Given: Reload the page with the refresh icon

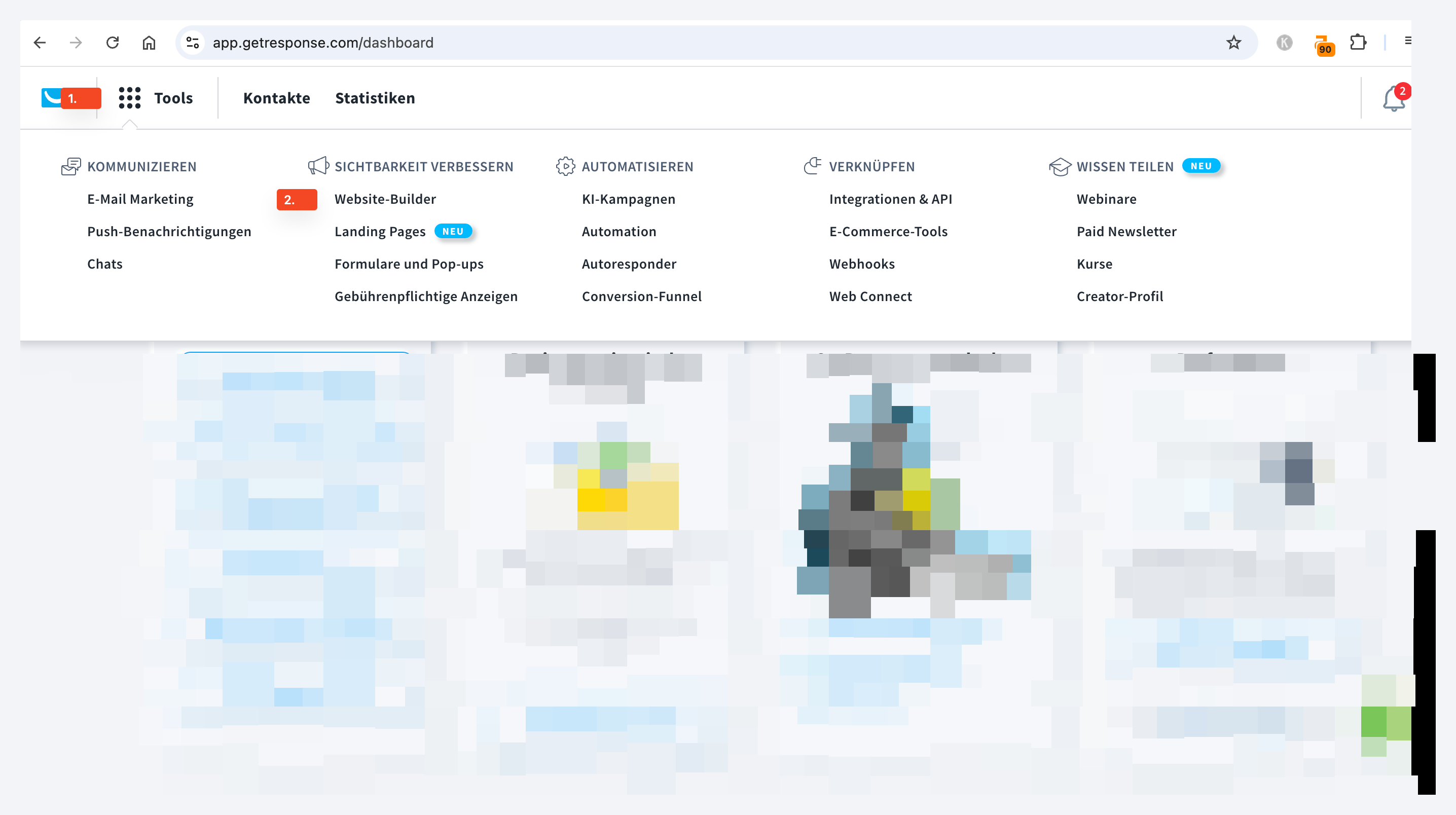Looking at the screenshot, I should click(x=113, y=43).
